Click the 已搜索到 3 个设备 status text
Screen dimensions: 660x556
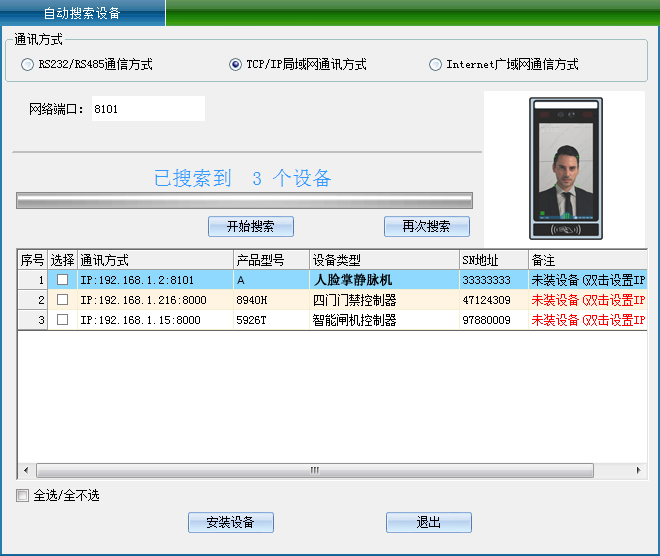point(242,178)
